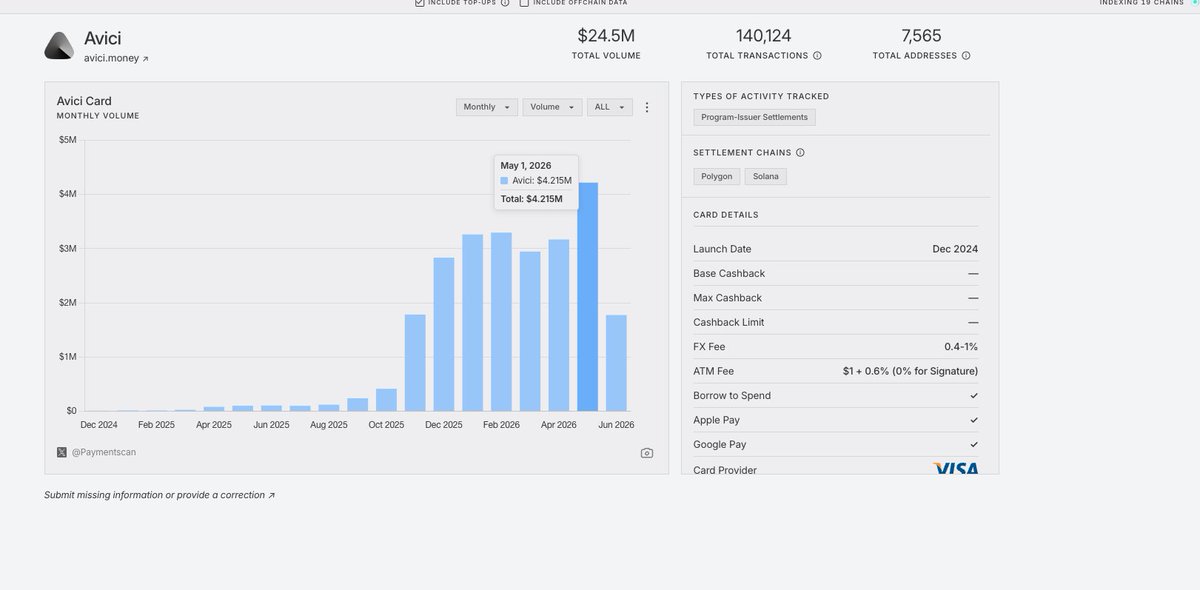
Task: Open info icon next to Include Top-Ups
Action: (505, 3)
